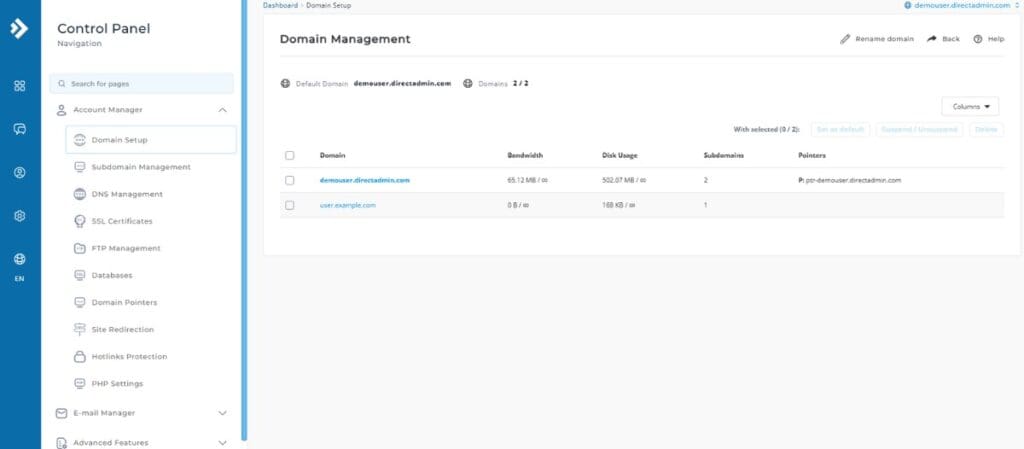Open the Columns dropdown

970,106
